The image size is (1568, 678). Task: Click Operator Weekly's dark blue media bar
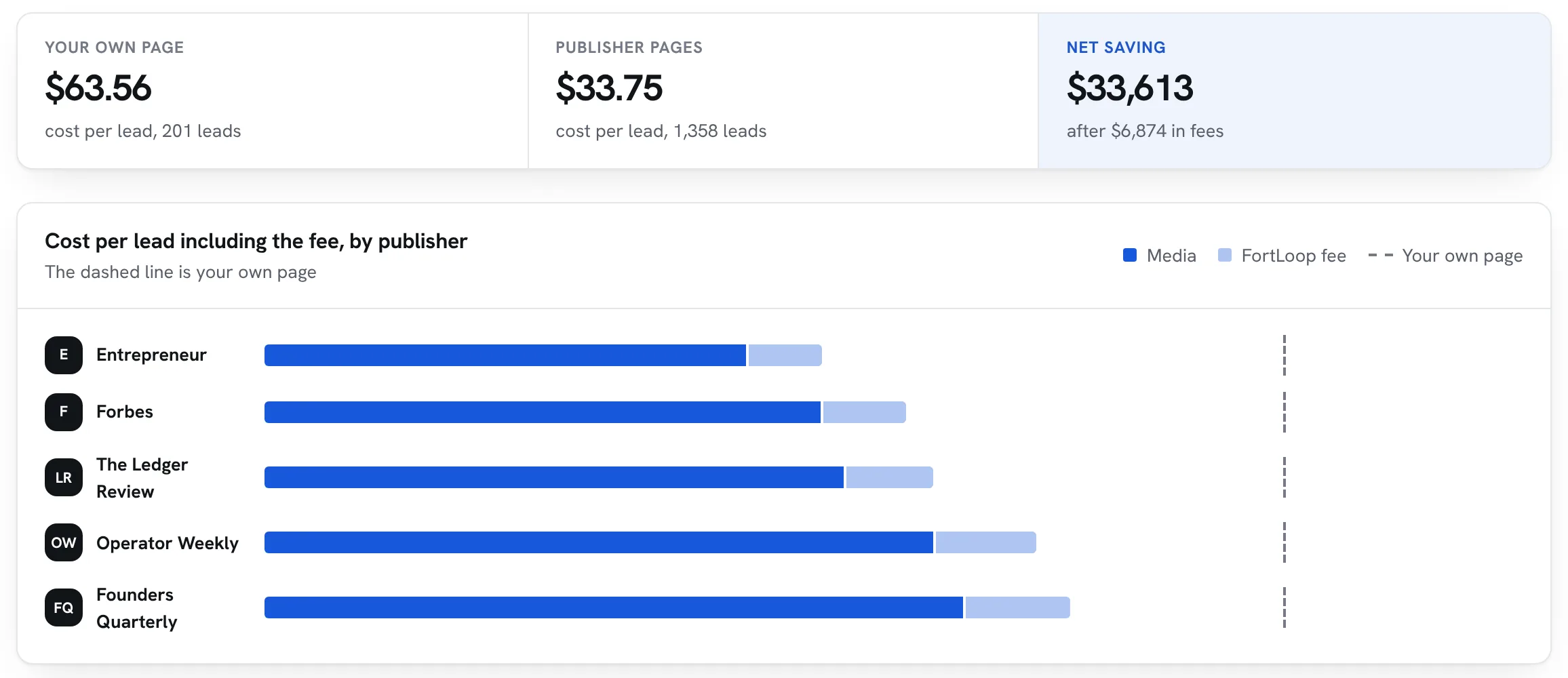[x=599, y=542]
